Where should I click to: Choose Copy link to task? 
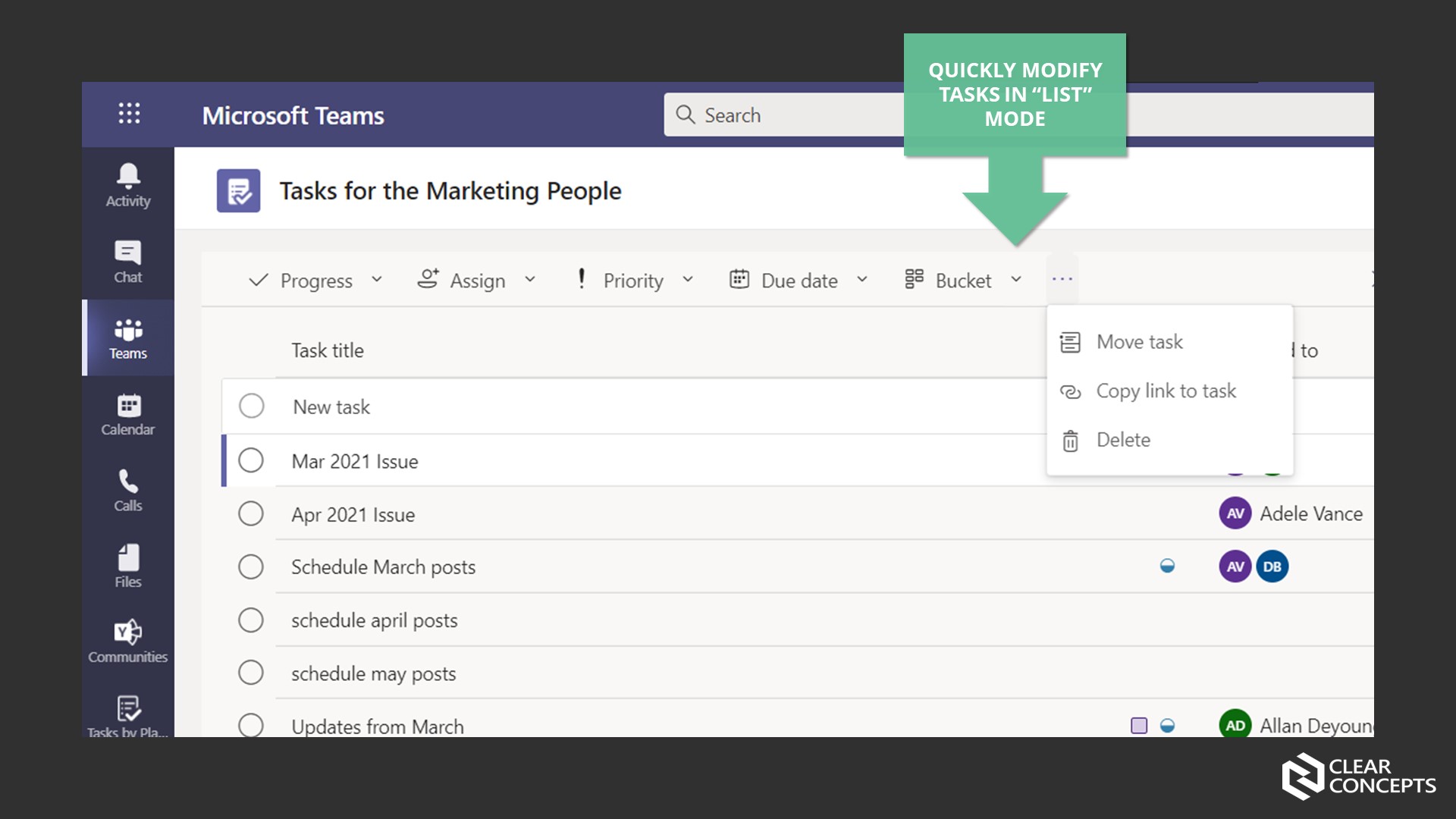(x=1169, y=391)
